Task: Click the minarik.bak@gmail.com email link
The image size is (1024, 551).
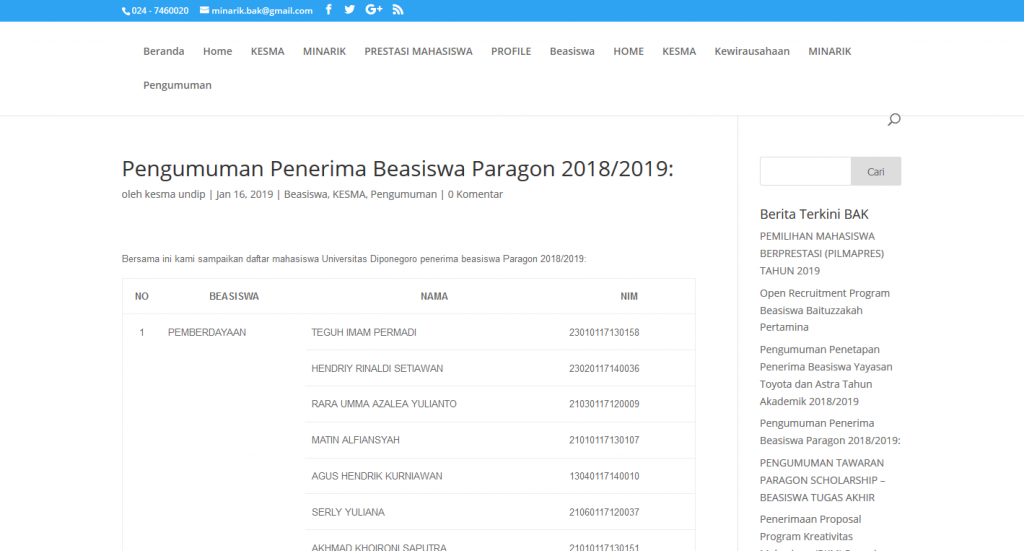Action: 261,10
